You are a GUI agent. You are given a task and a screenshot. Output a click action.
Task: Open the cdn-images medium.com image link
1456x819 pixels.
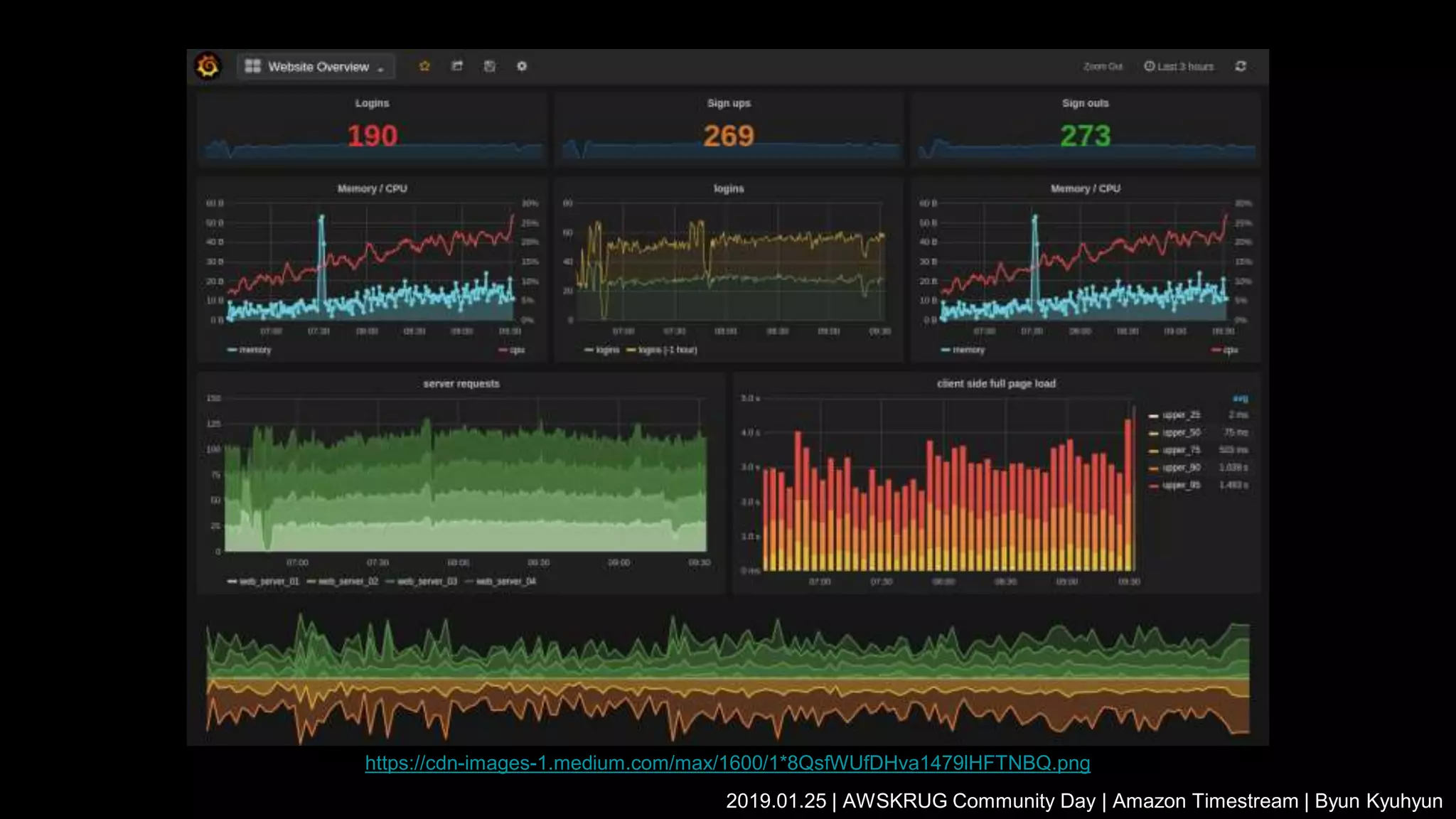coord(727,763)
